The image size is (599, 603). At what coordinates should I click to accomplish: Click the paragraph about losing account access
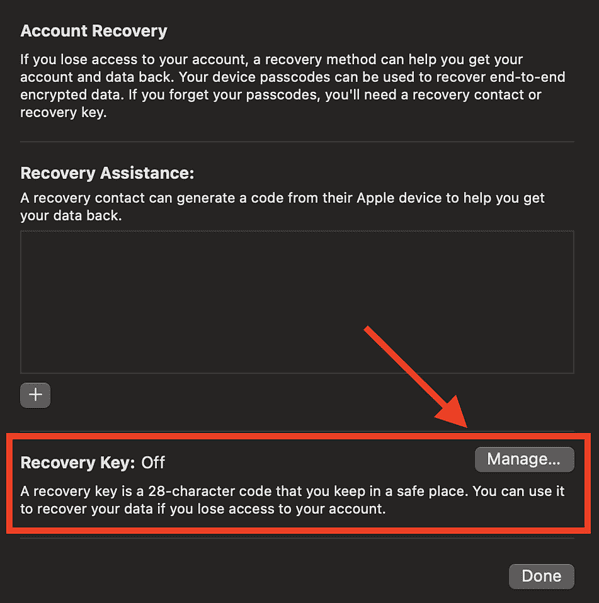tap(293, 86)
